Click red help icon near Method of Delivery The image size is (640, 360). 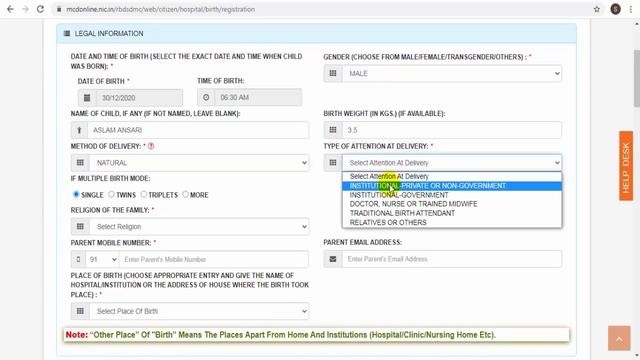(151, 146)
